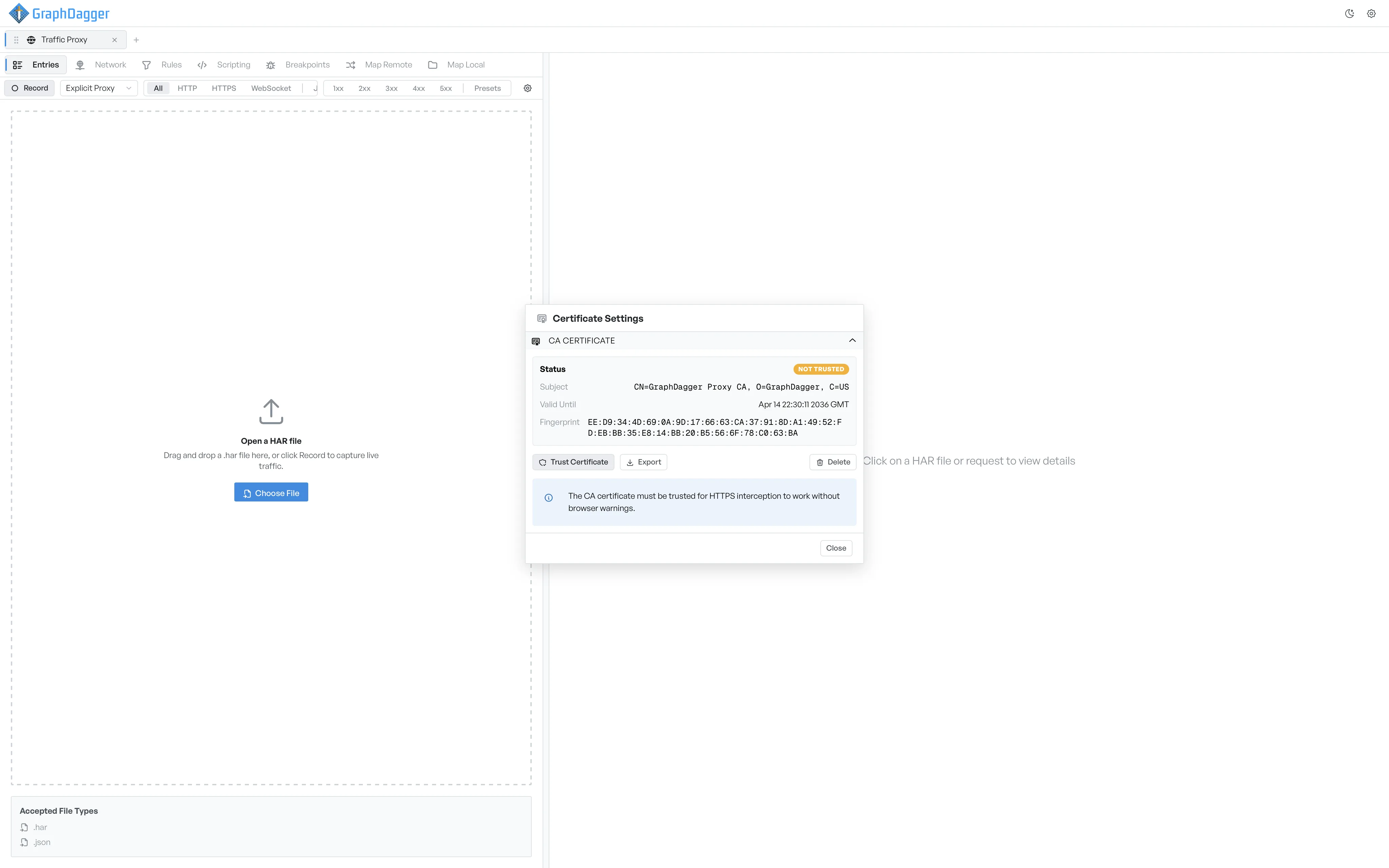This screenshot has height=868, width=1389.
Task: Click the CA CERTIFICATE section icon
Action: [x=535, y=341]
